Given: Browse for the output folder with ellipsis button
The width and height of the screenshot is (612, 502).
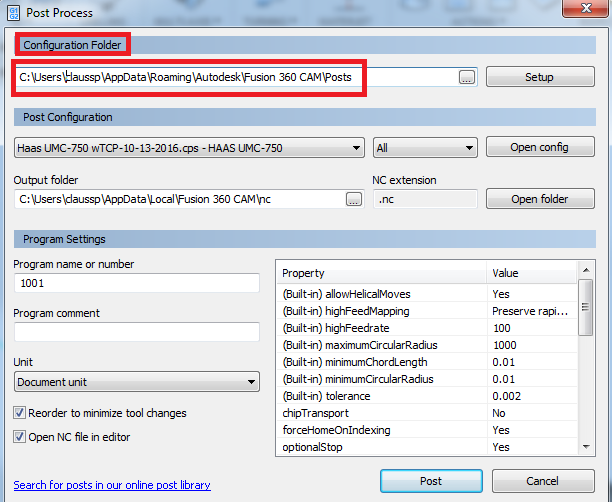Looking at the screenshot, I should [354, 199].
